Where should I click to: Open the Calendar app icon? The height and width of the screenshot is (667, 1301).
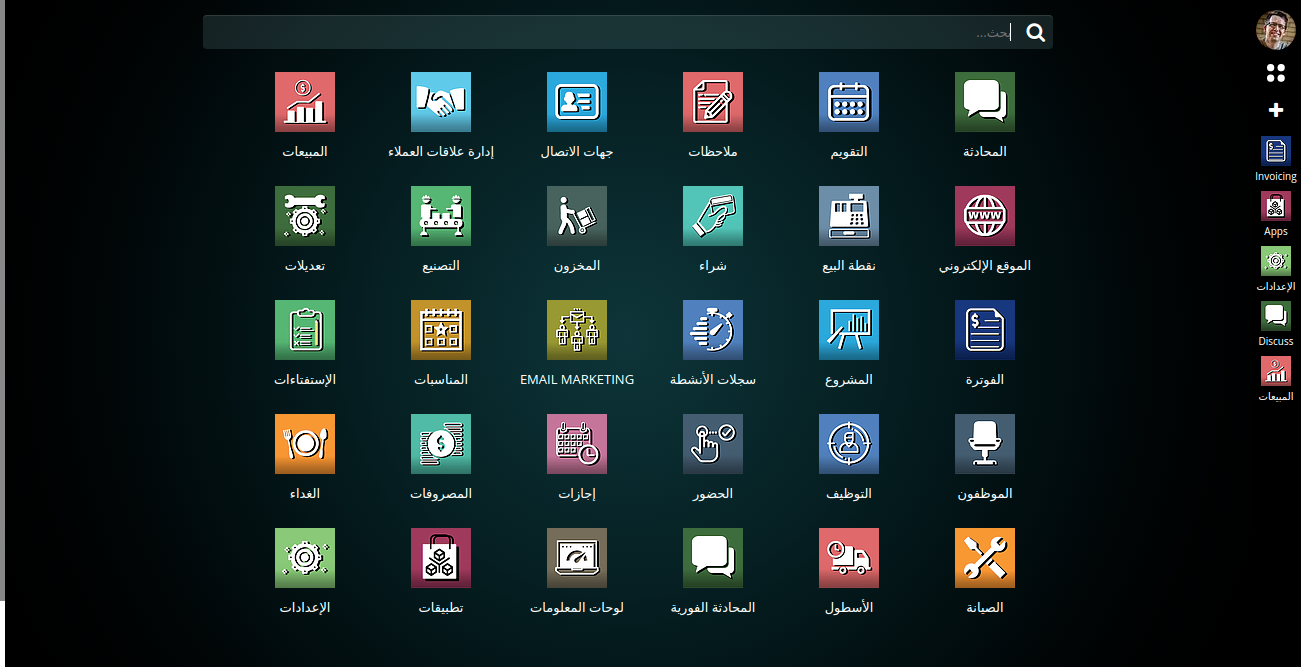coord(848,102)
